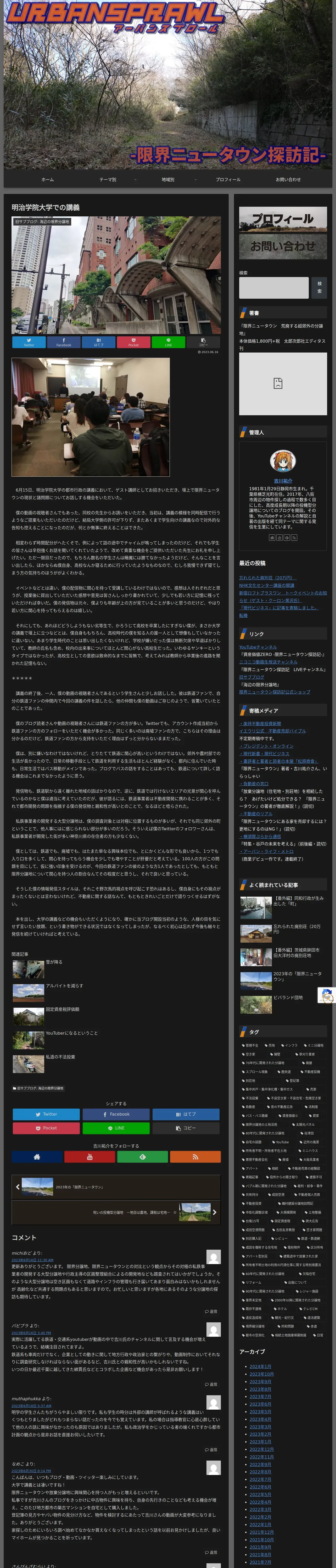Select the YouTube tag
Image resolution: width=336 pixels, height=1568 pixels.
pyautogui.click(x=281, y=1142)
